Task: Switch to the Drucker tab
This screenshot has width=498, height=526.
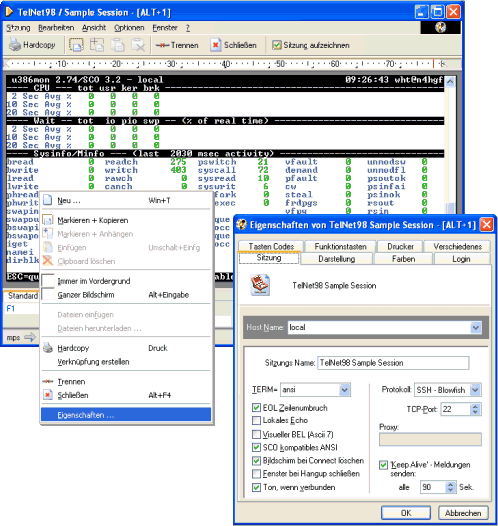Action: (x=400, y=247)
